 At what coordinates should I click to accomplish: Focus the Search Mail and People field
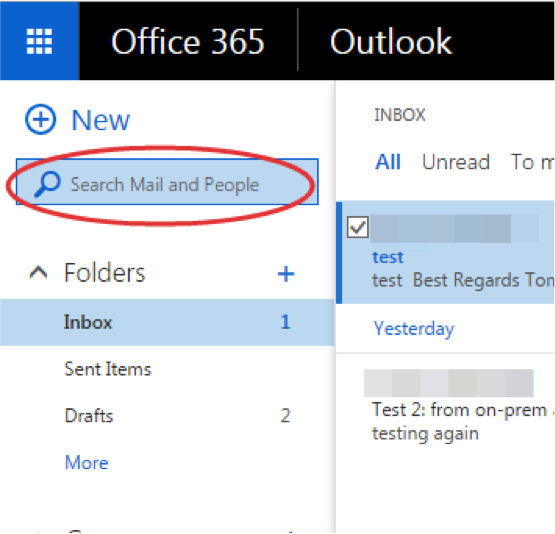coord(167,182)
